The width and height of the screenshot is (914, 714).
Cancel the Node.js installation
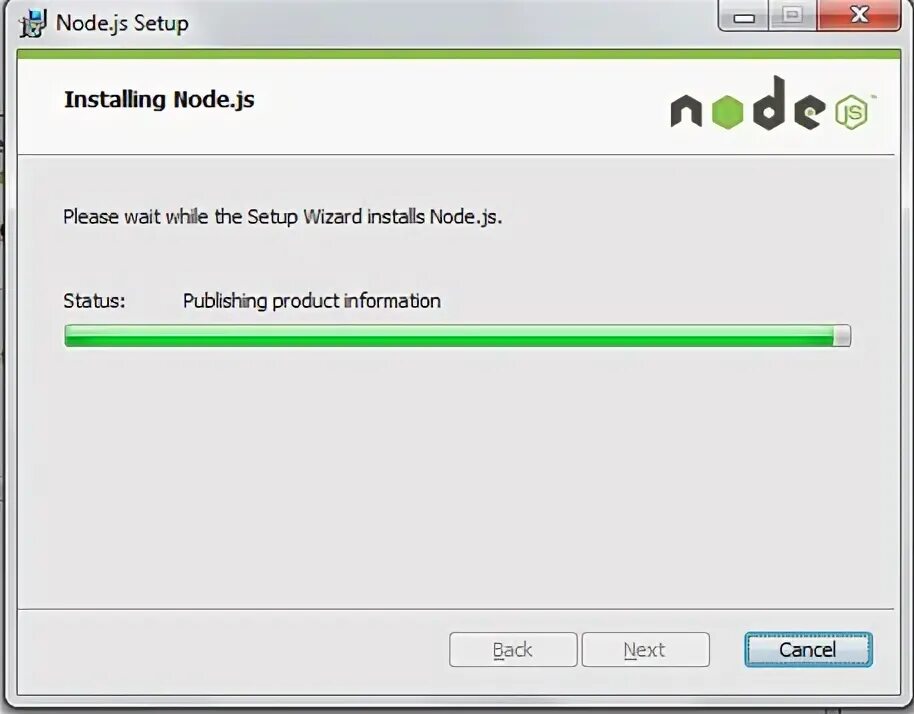(x=808, y=649)
